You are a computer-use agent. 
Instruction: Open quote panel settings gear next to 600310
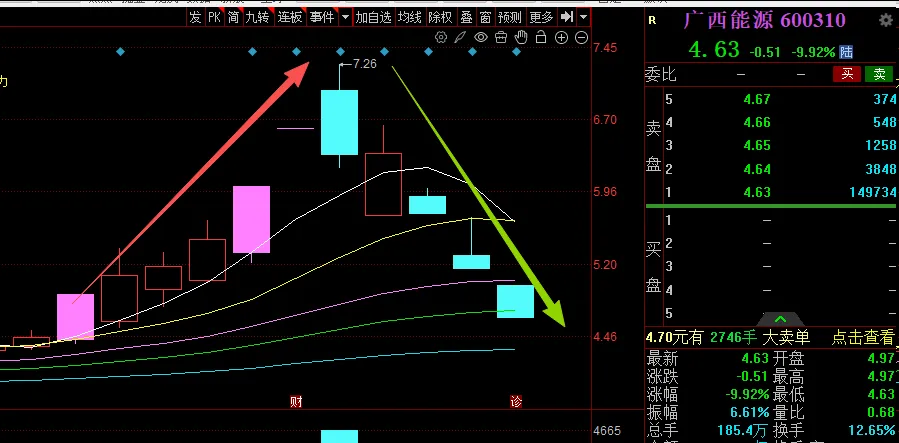[x=886, y=21]
